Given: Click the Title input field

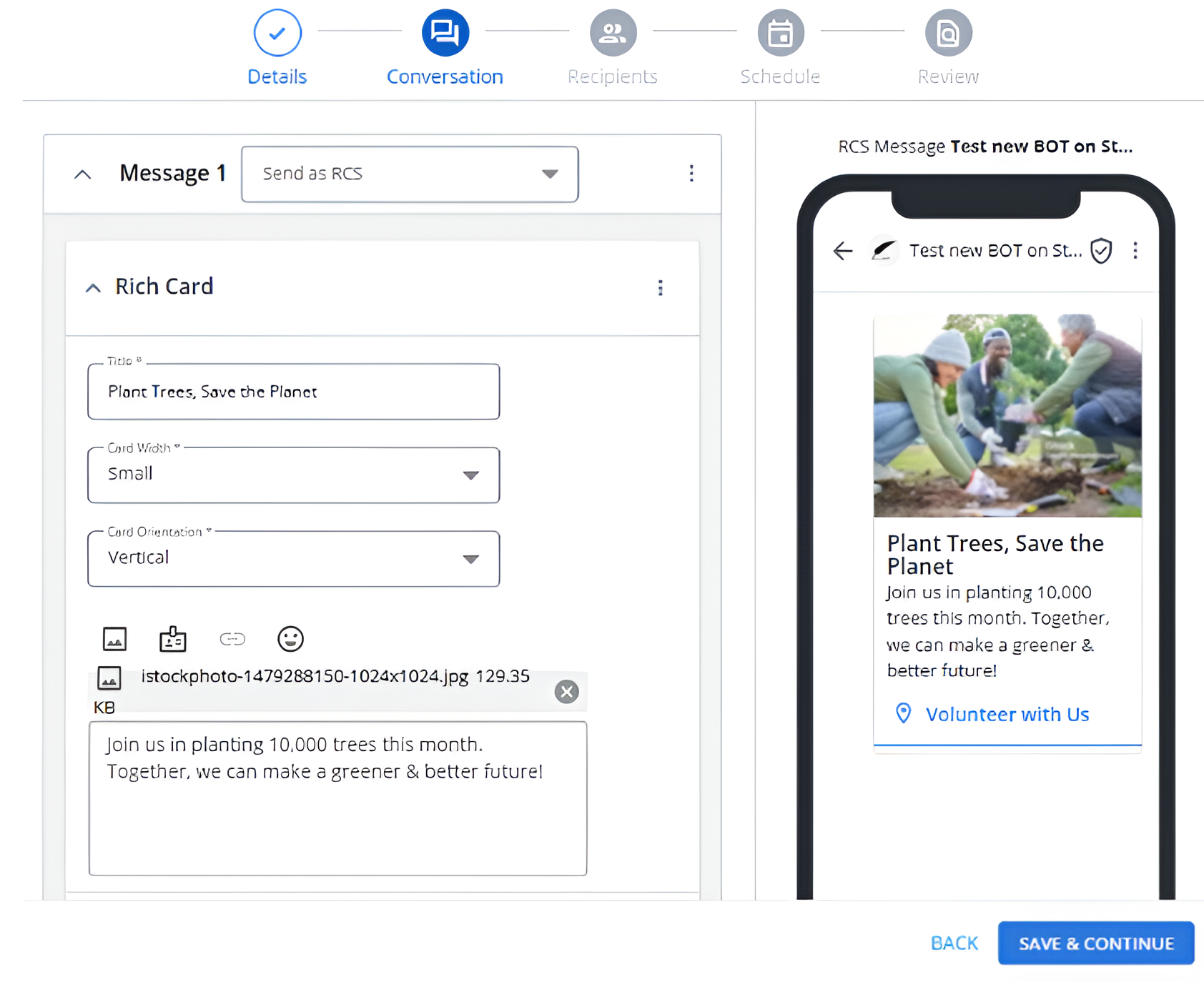Looking at the screenshot, I should 293,391.
